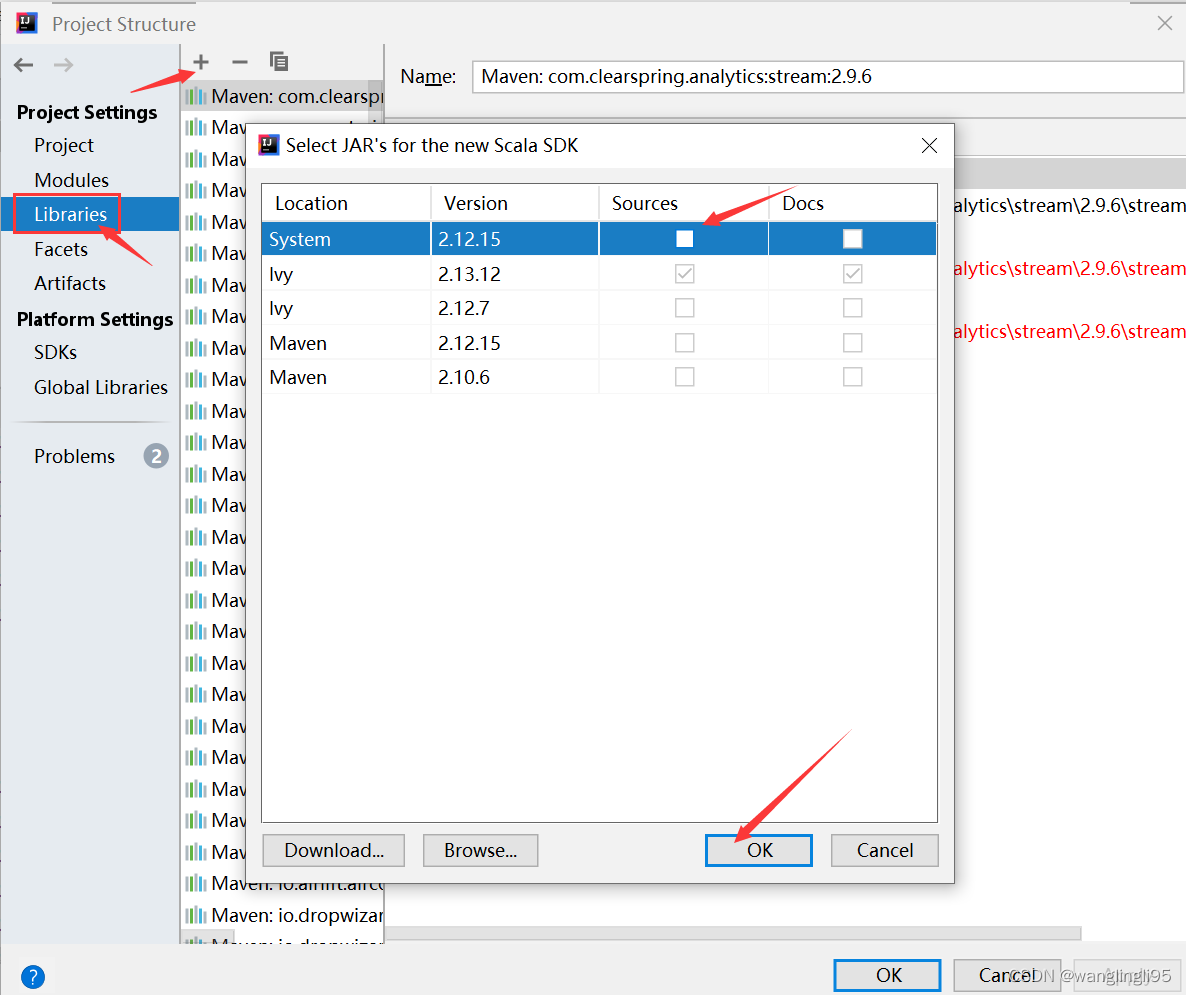Viewport: 1186px width, 995px height.
Task: Open the Project settings page
Action: point(64,145)
